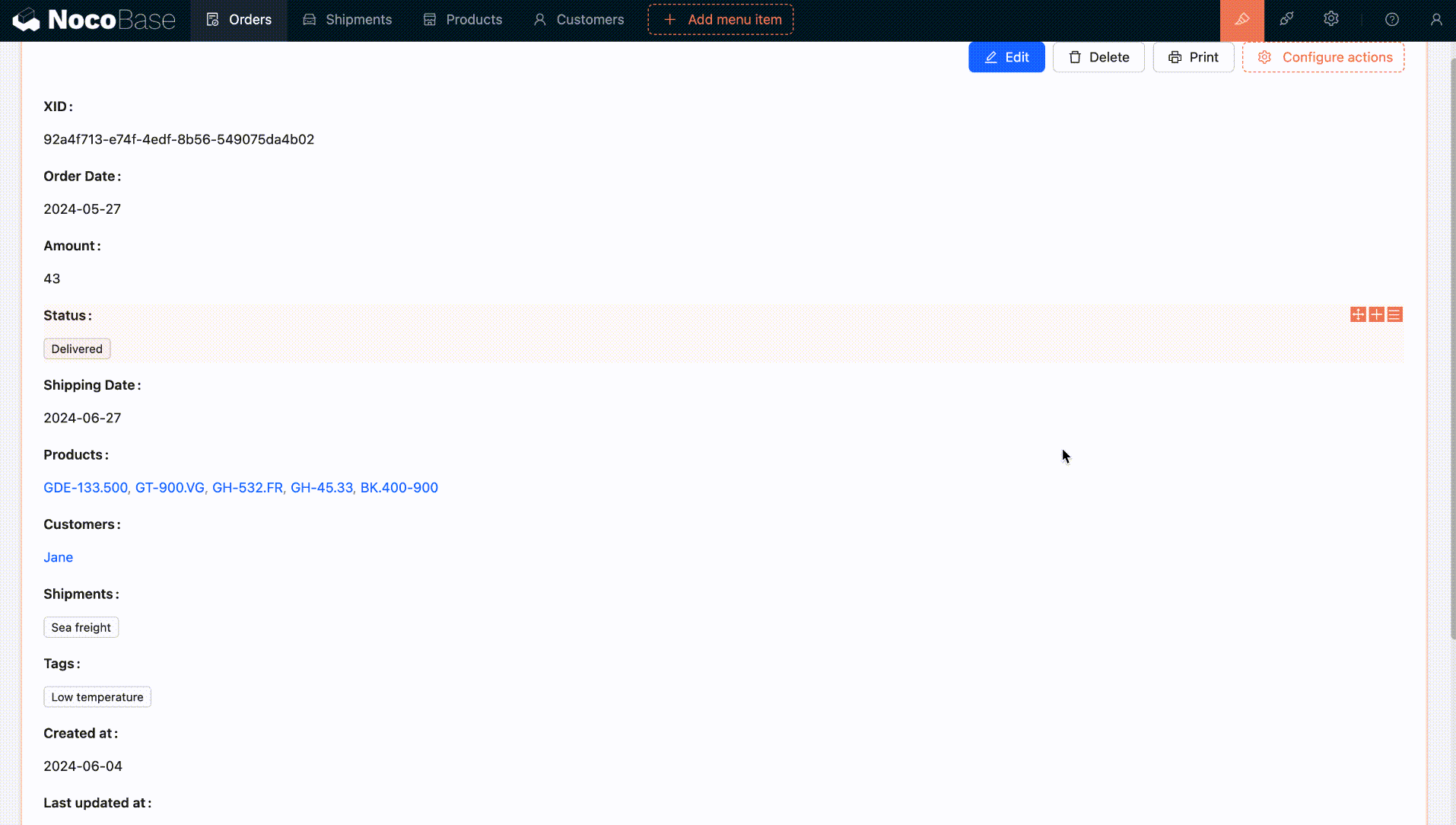The height and width of the screenshot is (825, 1456).
Task: Toggle the UI Editor highlighter icon
Action: click(1241, 20)
